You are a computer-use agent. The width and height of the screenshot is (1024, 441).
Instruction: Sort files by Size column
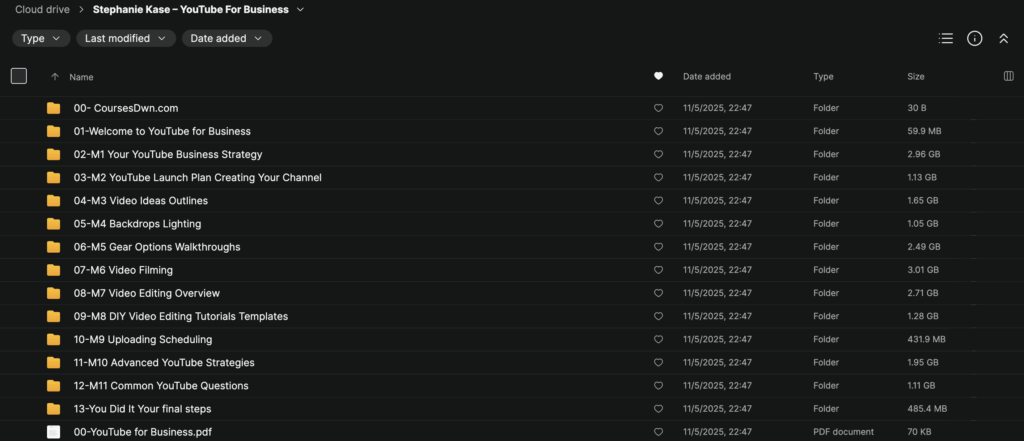click(916, 76)
